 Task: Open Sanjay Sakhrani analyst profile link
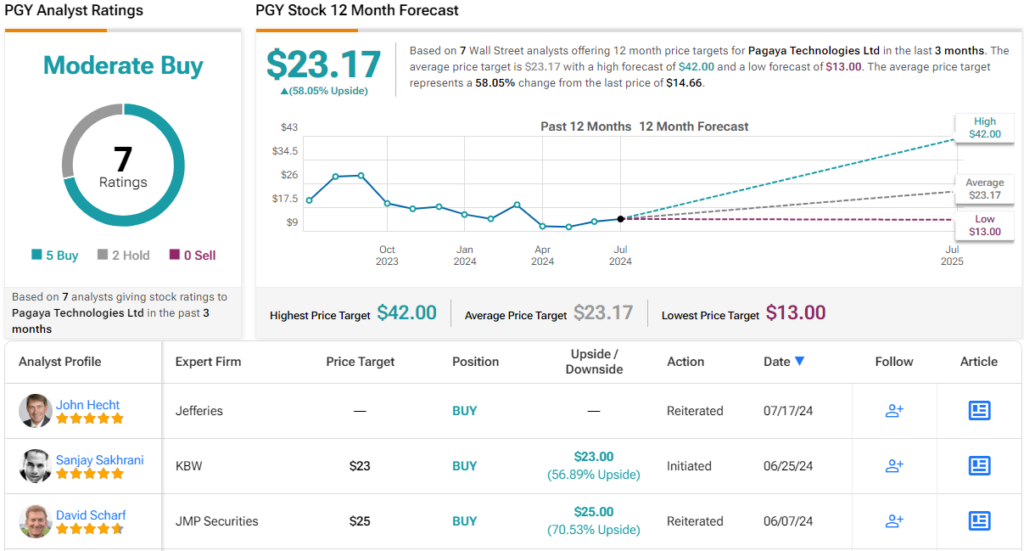[x=99, y=460]
